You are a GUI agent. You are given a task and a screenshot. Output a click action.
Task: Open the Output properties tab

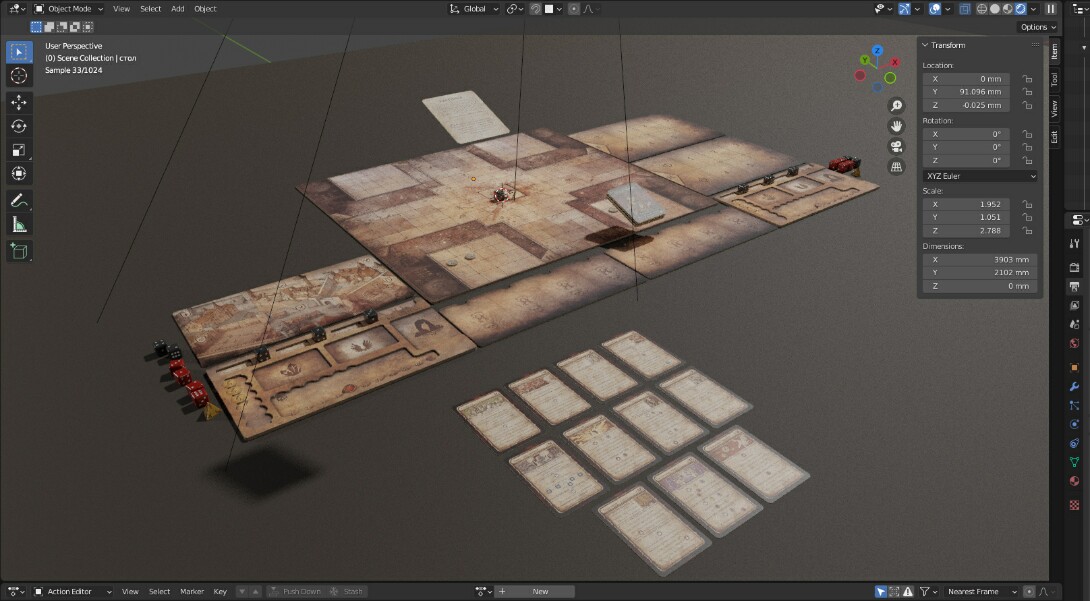(1075, 286)
